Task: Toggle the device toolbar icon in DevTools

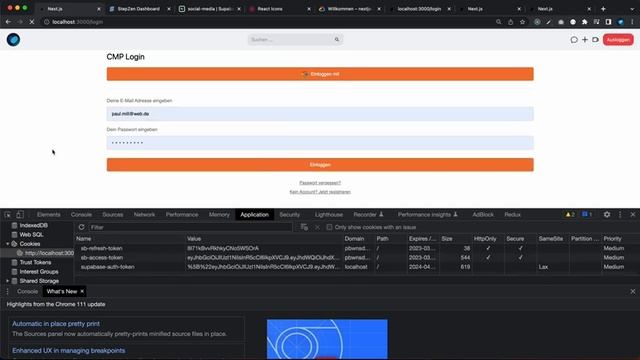Action: (20, 214)
